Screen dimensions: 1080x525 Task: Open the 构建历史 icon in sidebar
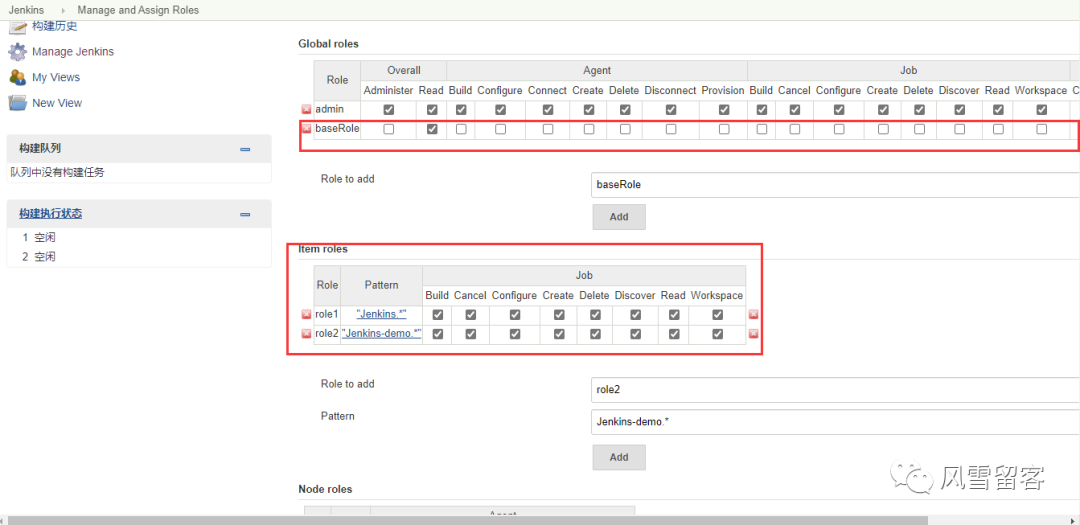(x=17, y=28)
